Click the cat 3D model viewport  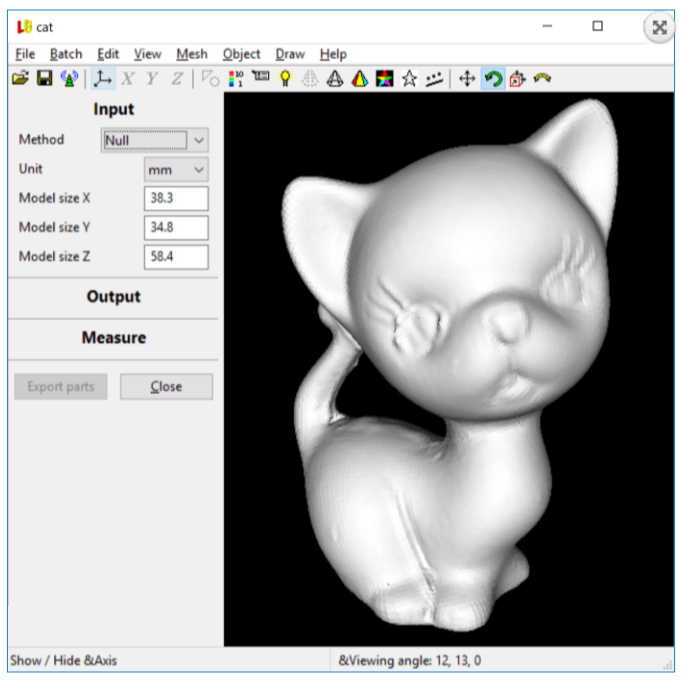tap(449, 369)
